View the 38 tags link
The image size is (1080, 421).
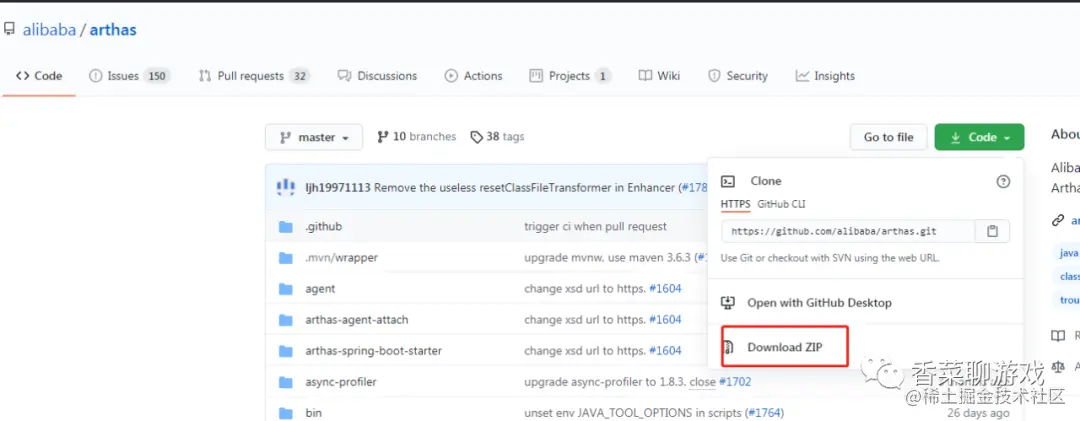coord(497,136)
